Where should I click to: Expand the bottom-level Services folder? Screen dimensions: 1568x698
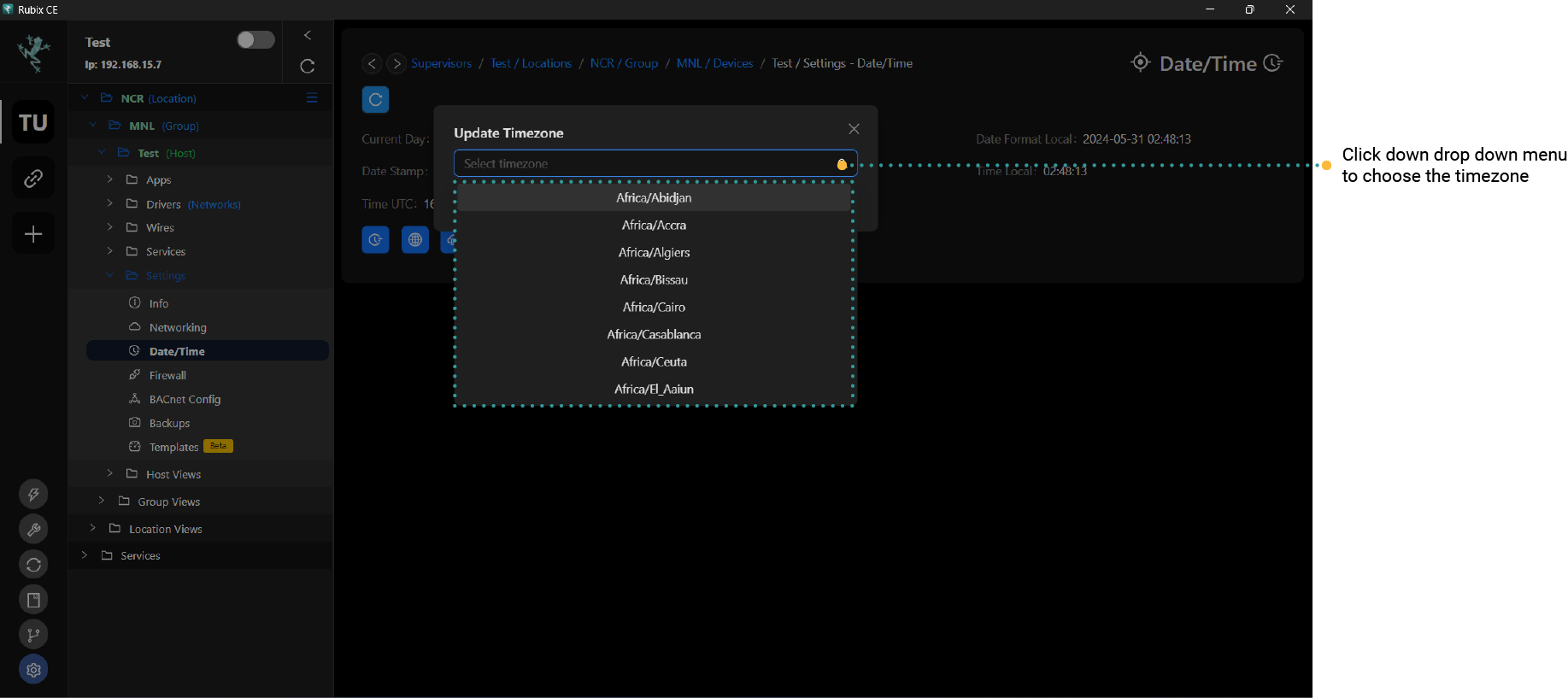tap(84, 554)
